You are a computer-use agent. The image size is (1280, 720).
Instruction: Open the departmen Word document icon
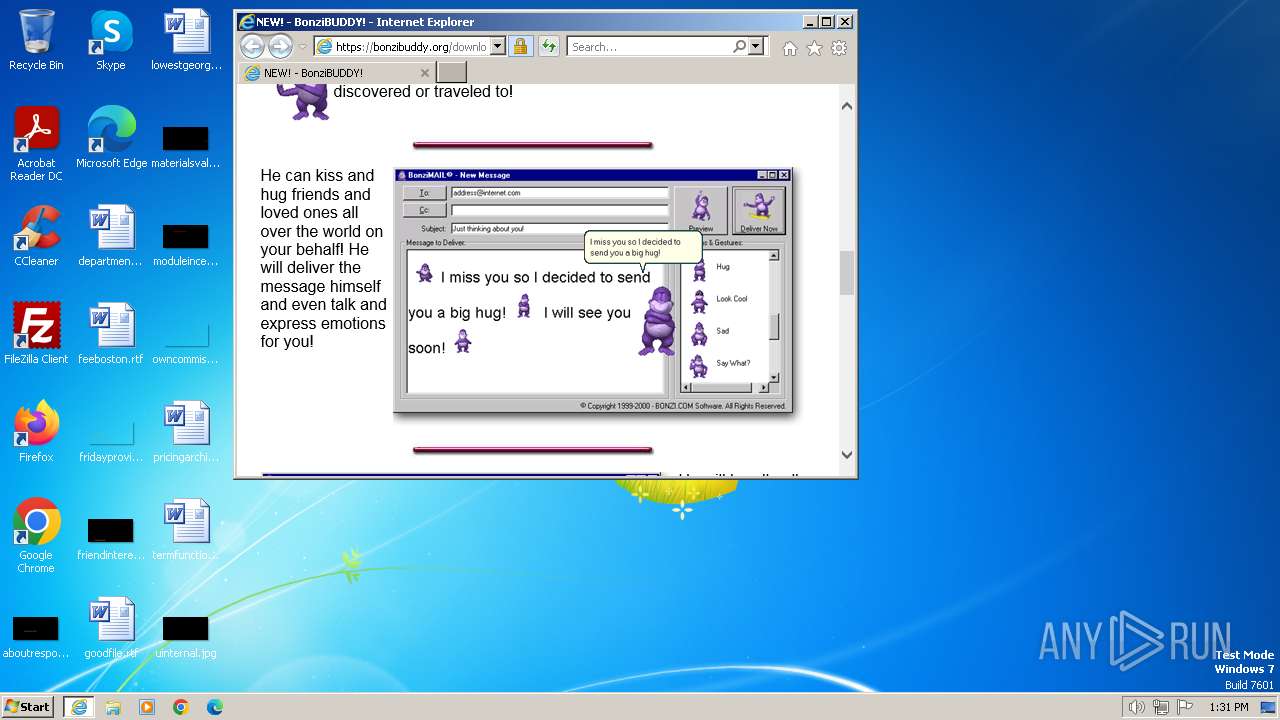pos(110,236)
